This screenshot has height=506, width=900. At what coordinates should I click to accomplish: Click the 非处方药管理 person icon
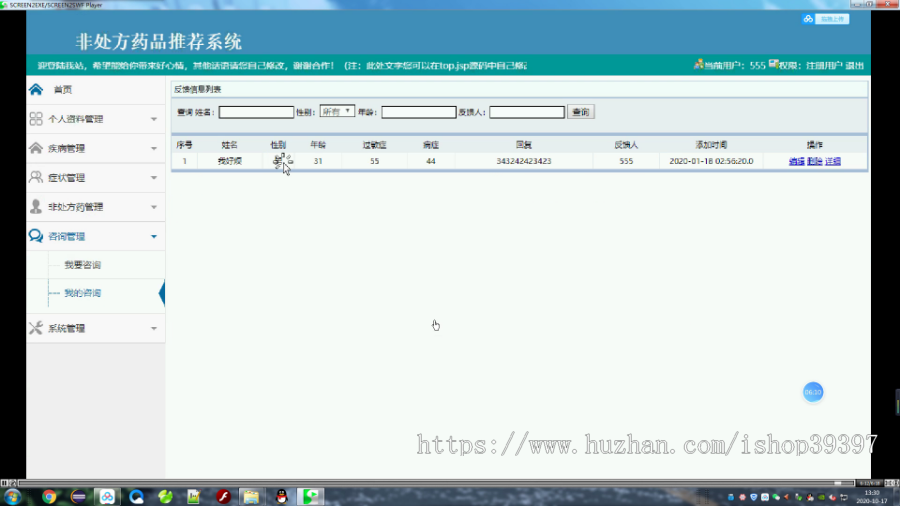click(x=36, y=207)
